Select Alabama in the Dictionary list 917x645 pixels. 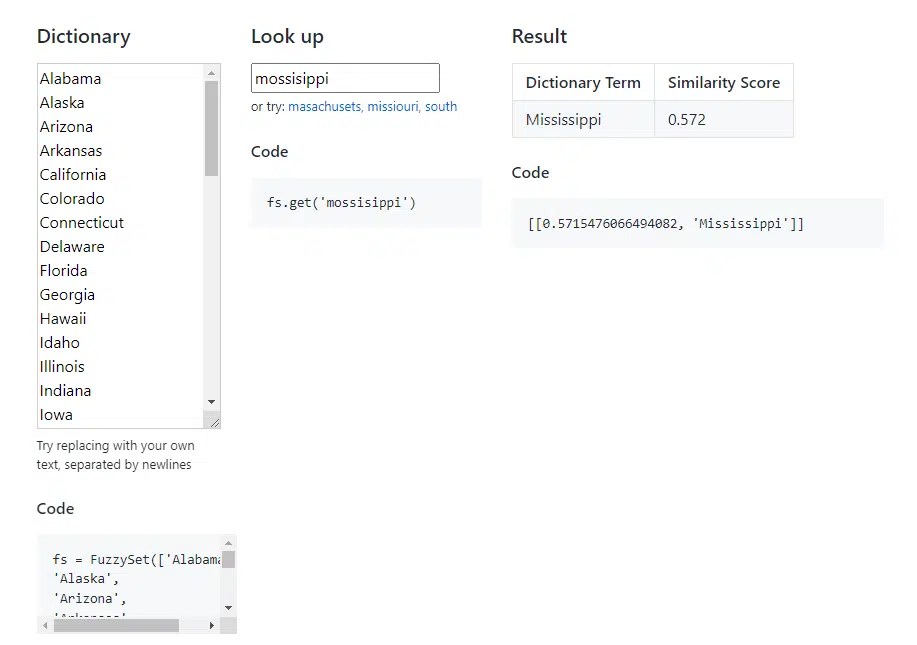(x=70, y=78)
